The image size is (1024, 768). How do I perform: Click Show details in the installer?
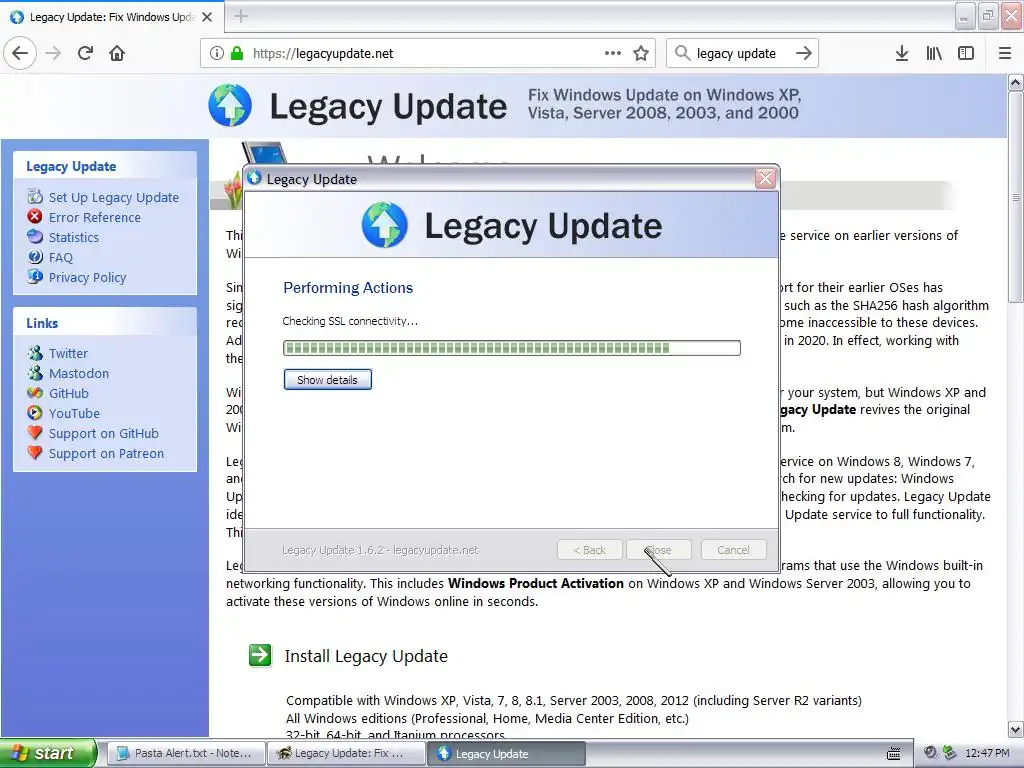pos(327,379)
